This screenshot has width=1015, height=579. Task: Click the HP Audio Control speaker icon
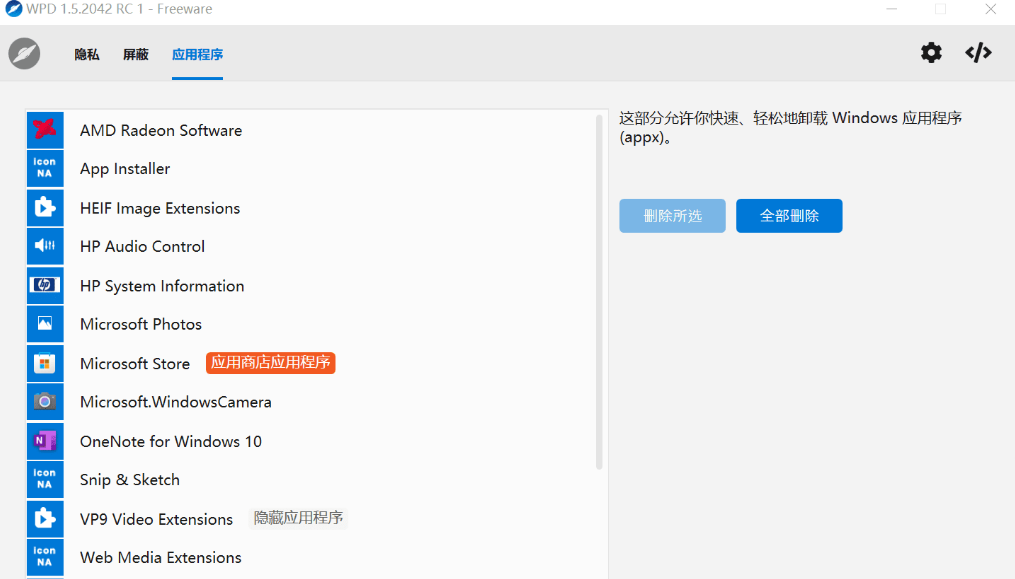[x=45, y=246]
